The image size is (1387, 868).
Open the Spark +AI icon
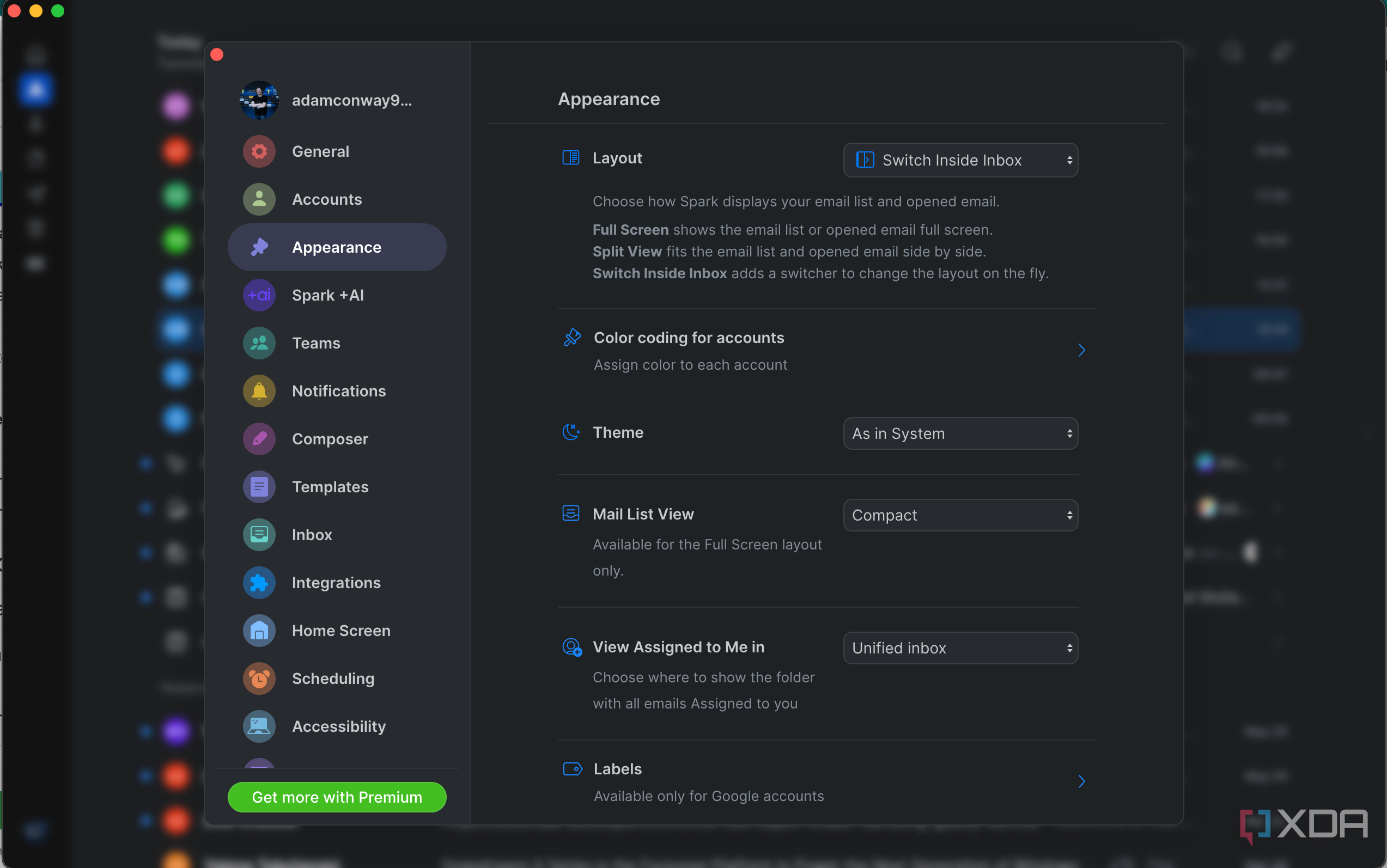pyautogui.click(x=259, y=295)
